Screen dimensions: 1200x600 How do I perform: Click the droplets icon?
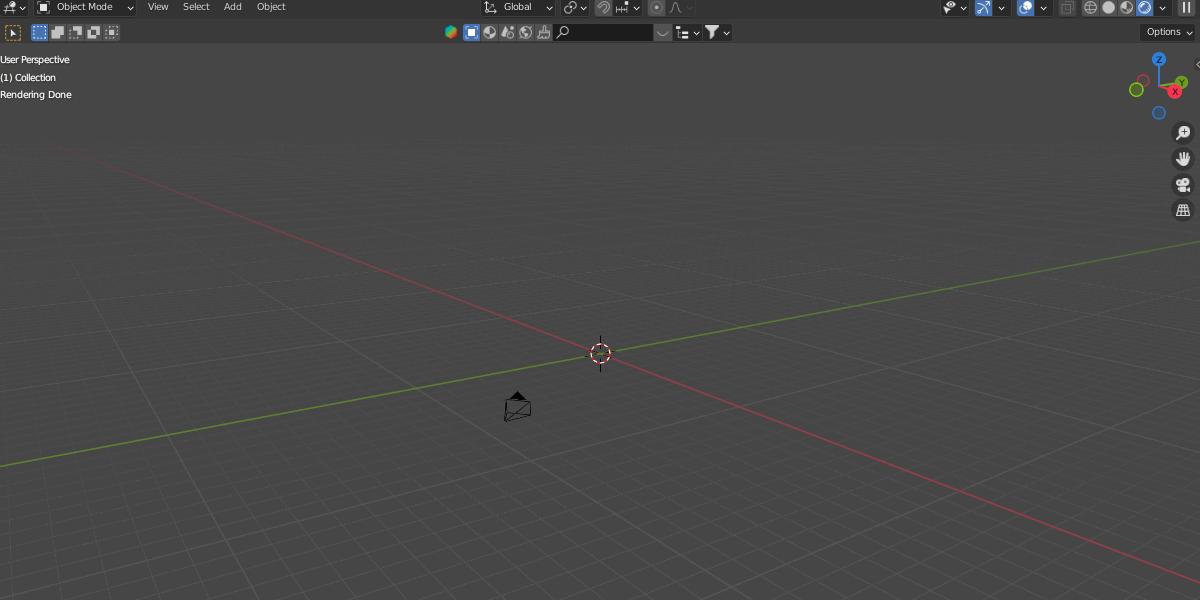507,32
